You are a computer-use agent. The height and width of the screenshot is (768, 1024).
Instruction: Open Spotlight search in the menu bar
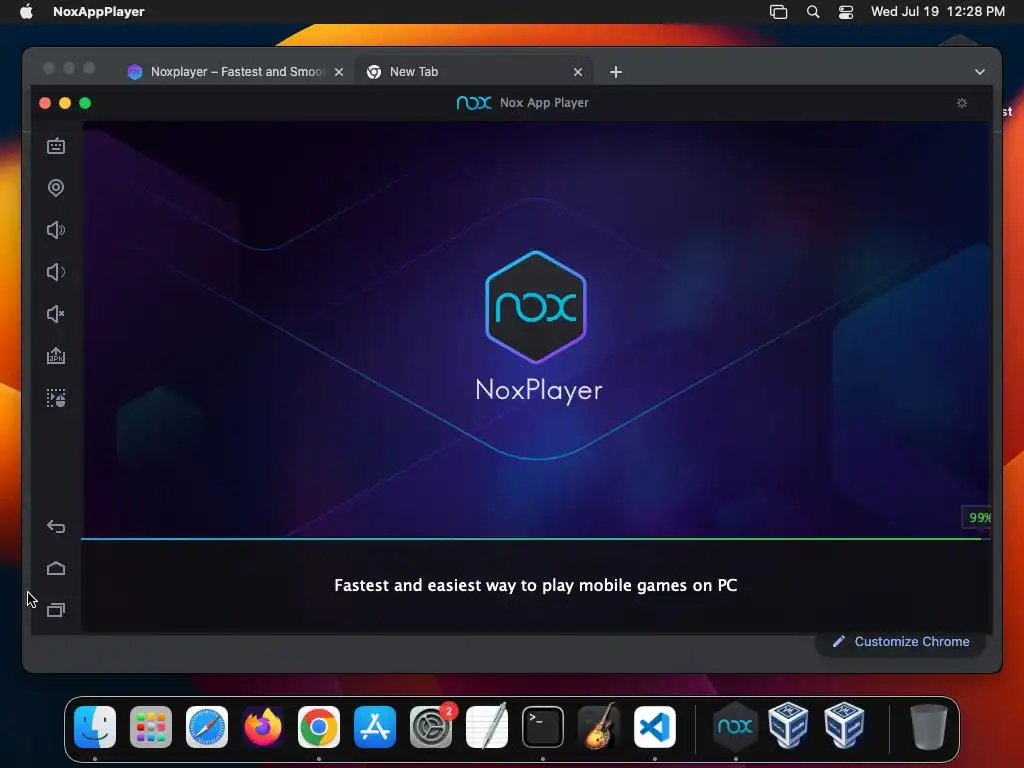(x=813, y=12)
